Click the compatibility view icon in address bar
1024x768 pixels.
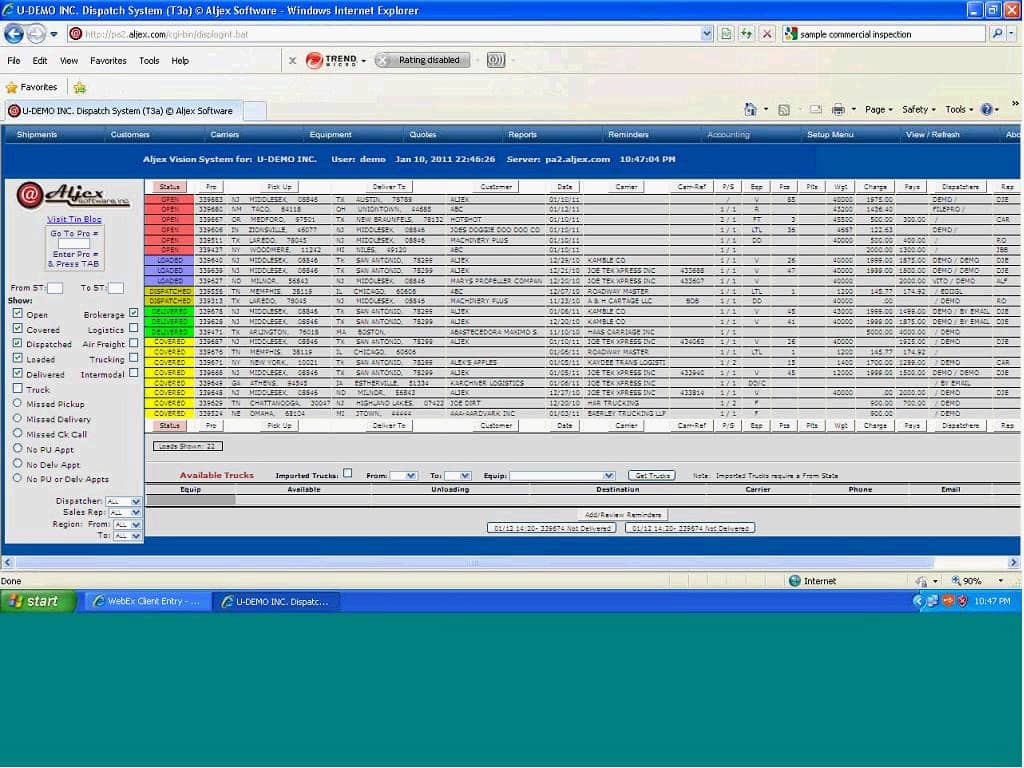(x=726, y=34)
